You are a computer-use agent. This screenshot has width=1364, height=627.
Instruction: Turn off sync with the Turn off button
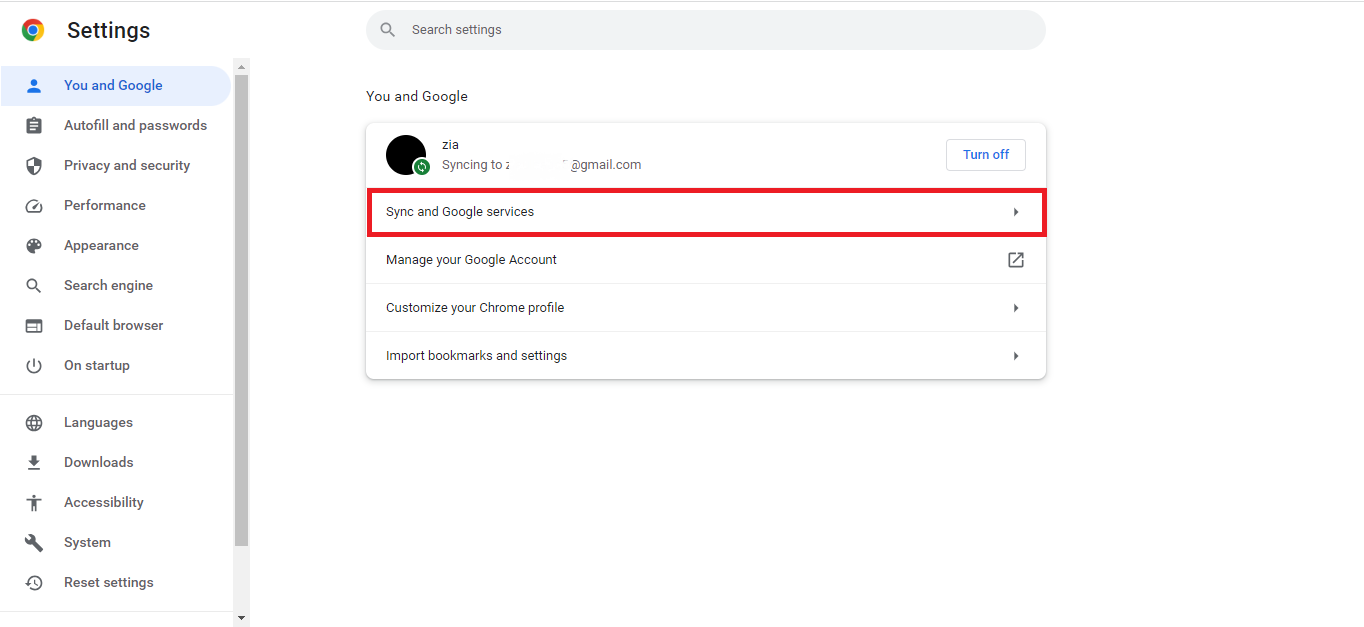(985, 154)
